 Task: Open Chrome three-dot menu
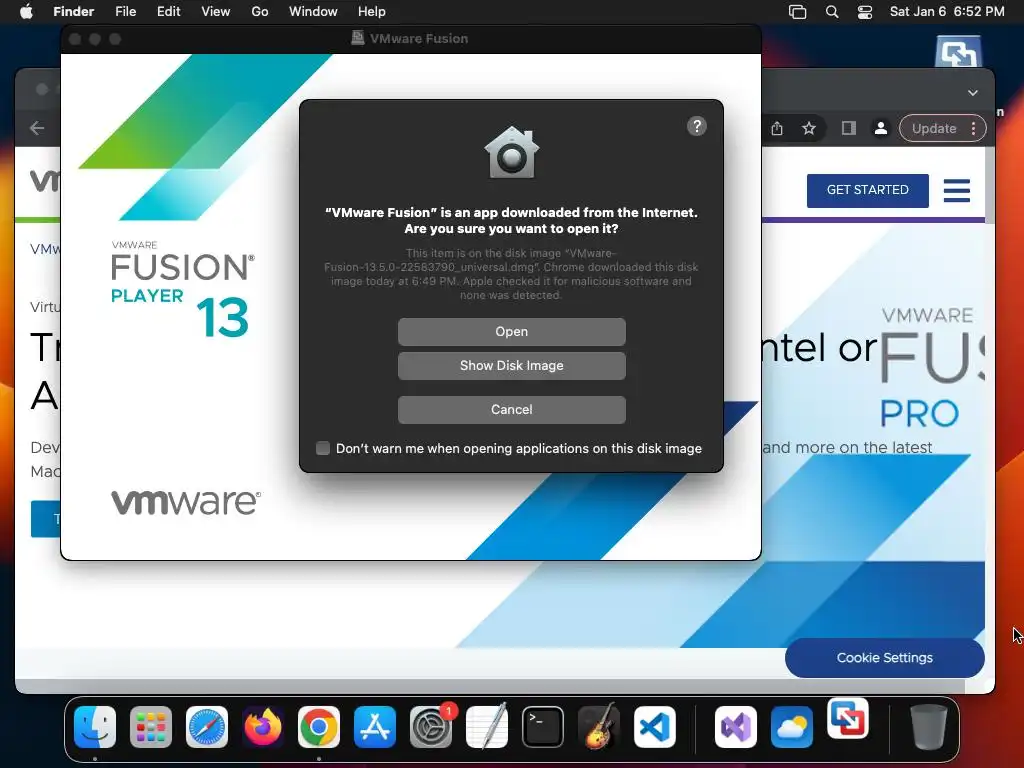tap(974, 129)
